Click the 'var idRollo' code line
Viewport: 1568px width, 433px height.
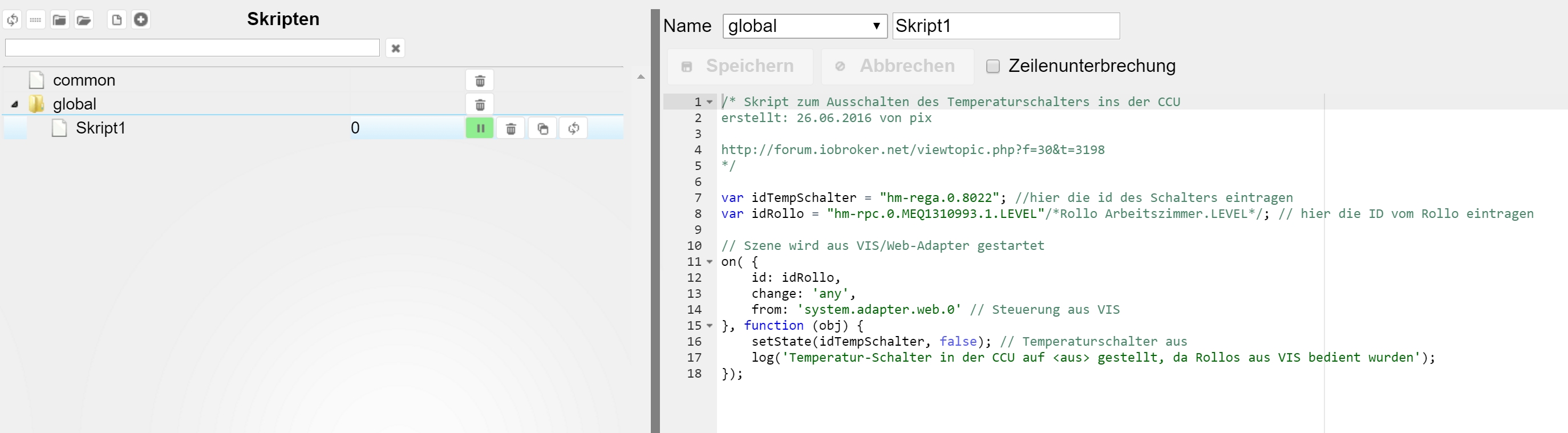click(1127, 214)
